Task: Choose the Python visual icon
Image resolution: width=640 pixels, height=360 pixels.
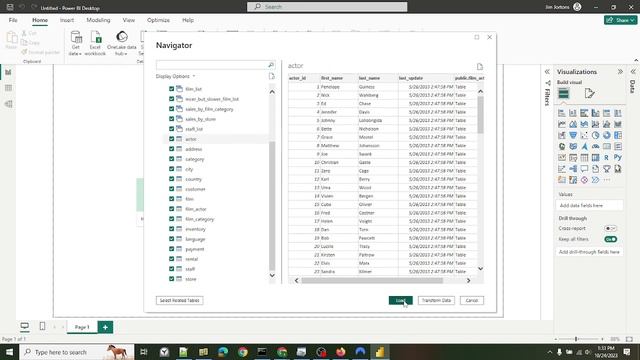Action: click(x=618, y=158)
